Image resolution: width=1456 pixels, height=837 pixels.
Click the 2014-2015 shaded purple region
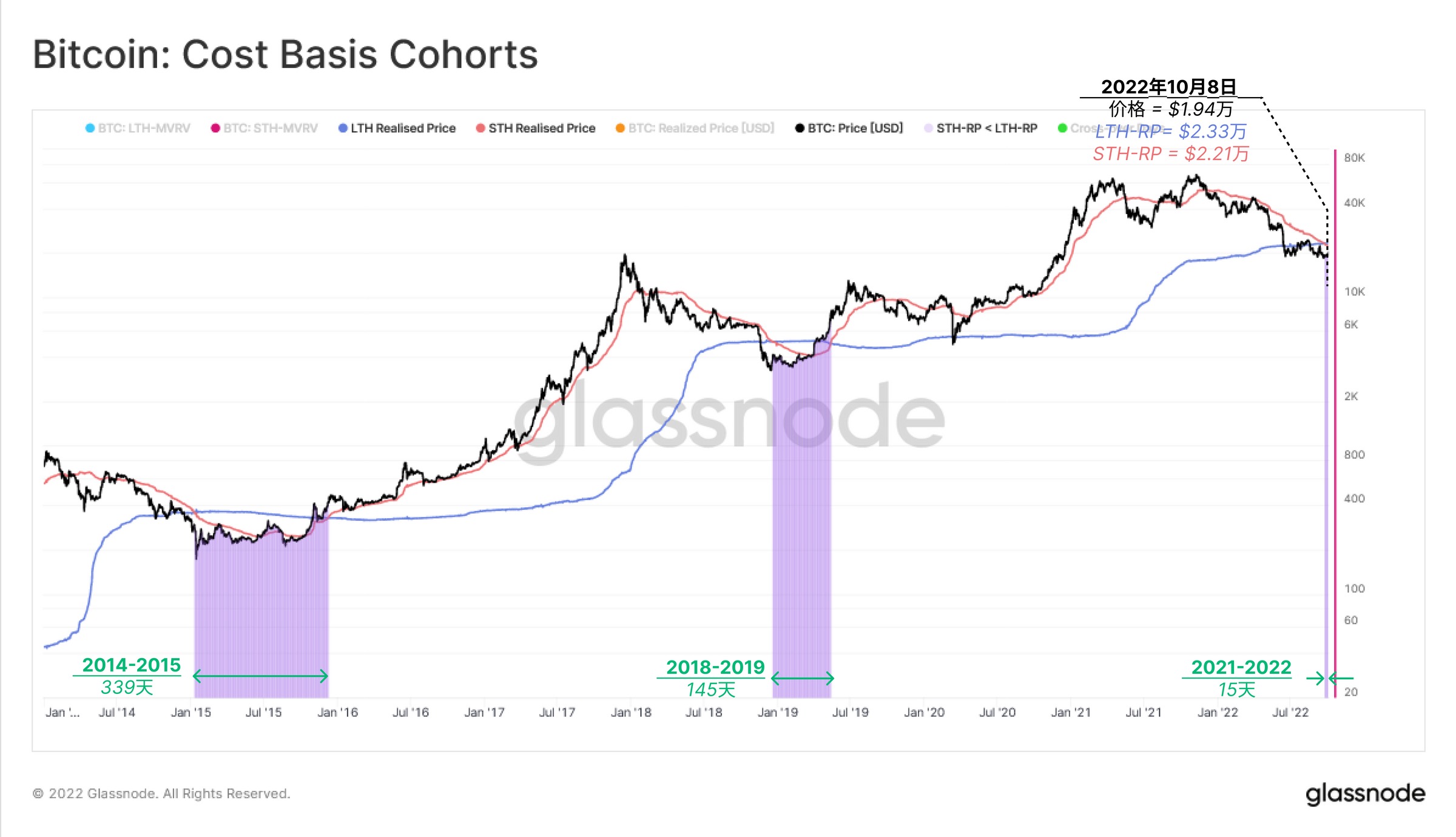coord(261,607)
